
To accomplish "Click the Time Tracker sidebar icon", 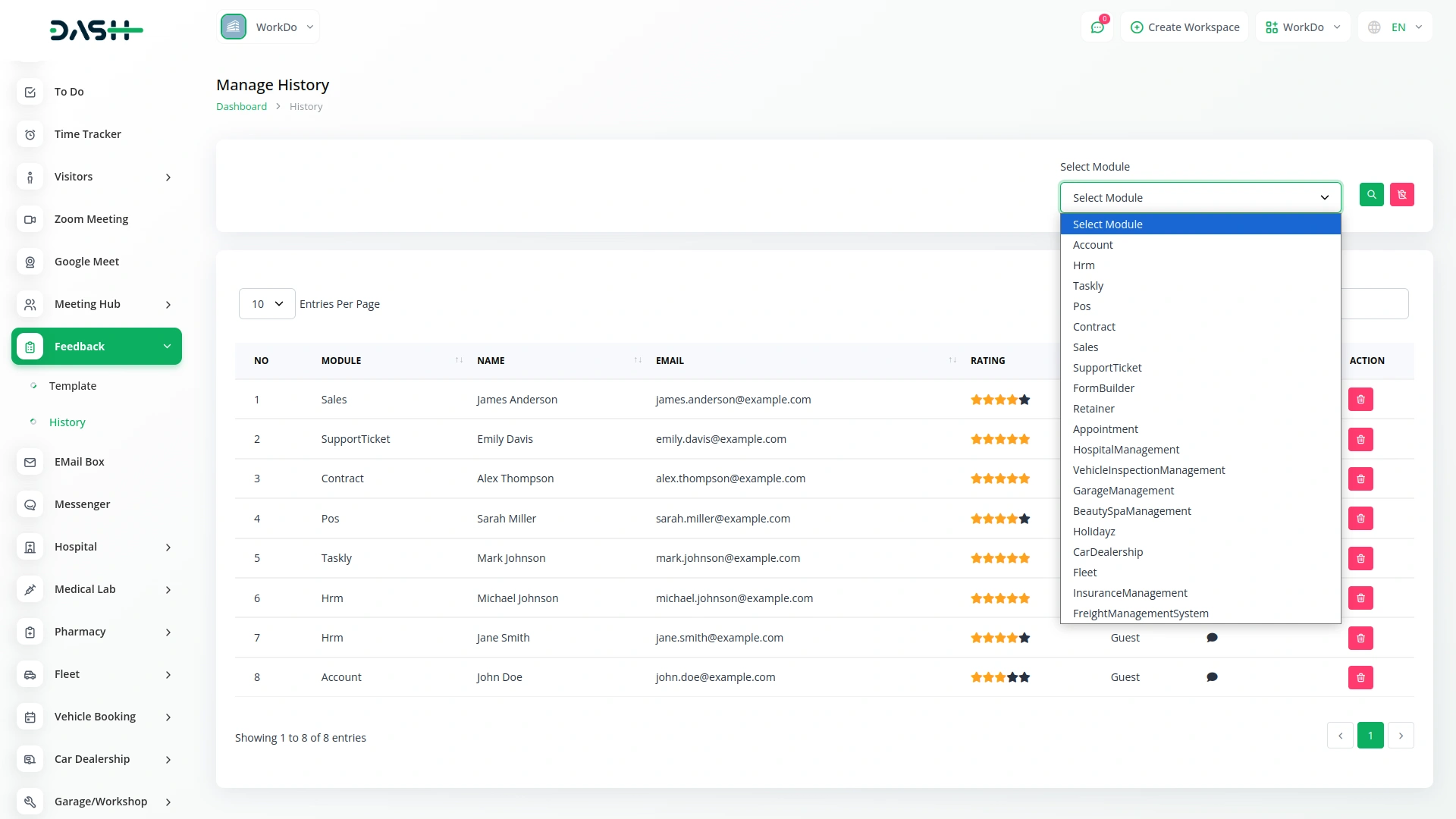I will [30, 134].
